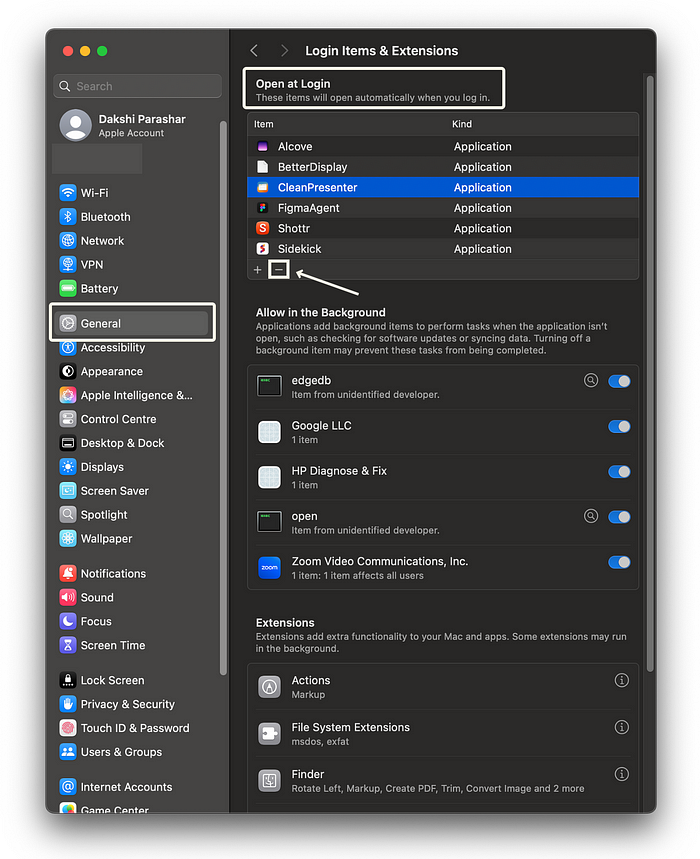Open File System Extensions row
Image resolution: width=700 pixels, height=859 pixels.
(x=443, y=734)
